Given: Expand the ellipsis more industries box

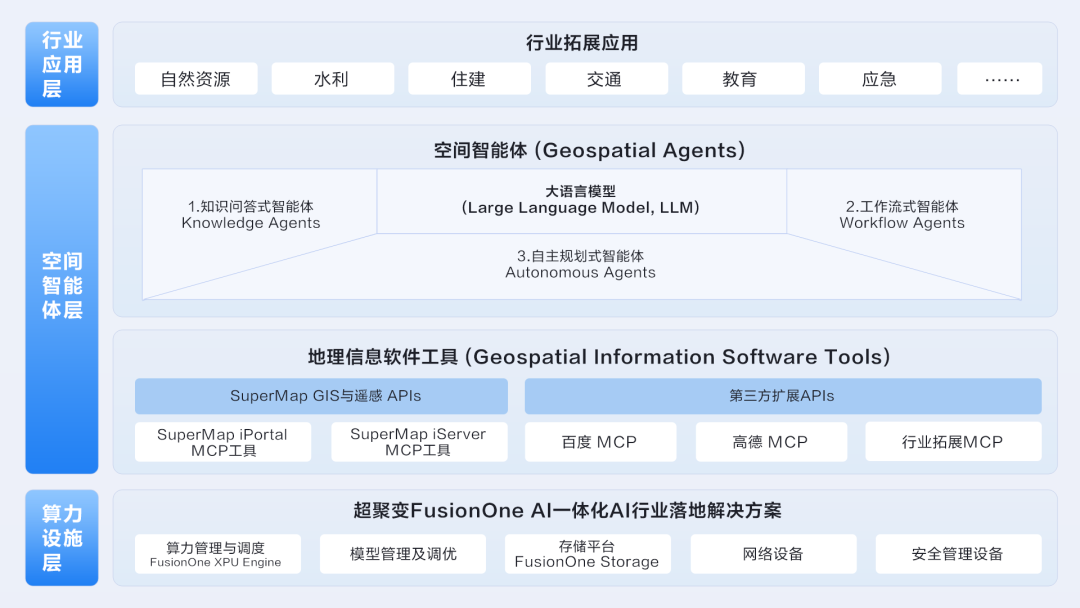Looking at the screenshot, I should click(x=999, y=79).
